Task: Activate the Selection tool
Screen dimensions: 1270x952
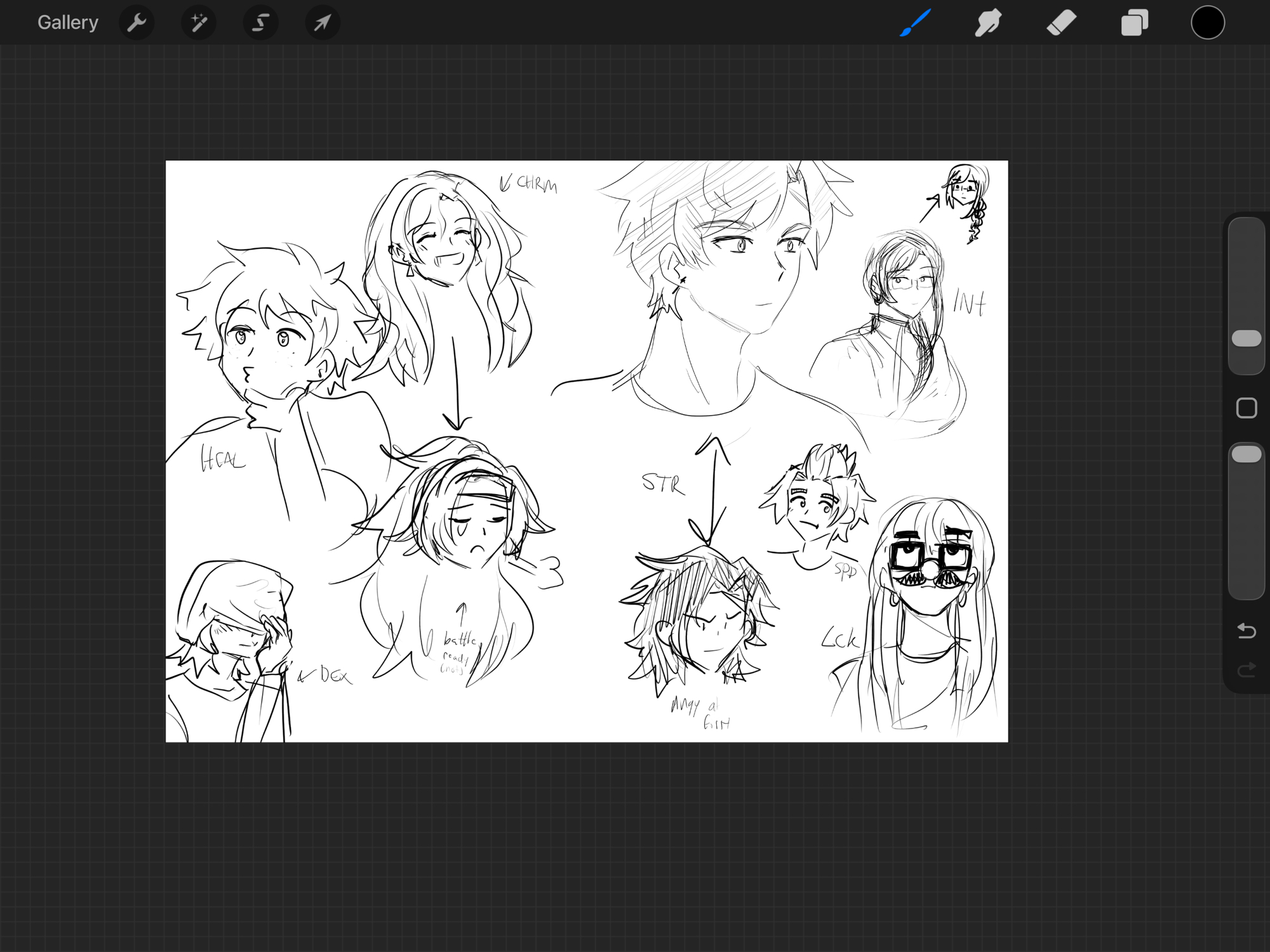Action: [x=260, y=23]
